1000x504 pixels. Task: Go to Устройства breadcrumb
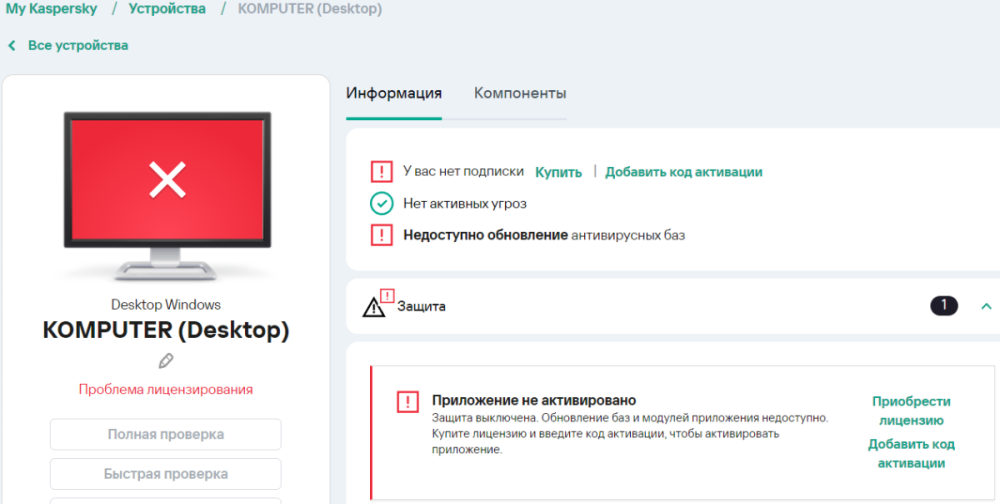pos(167,9)
